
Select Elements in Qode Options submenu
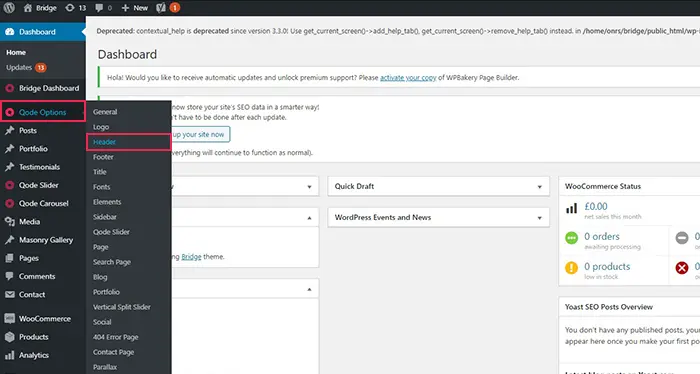[107, 202]
